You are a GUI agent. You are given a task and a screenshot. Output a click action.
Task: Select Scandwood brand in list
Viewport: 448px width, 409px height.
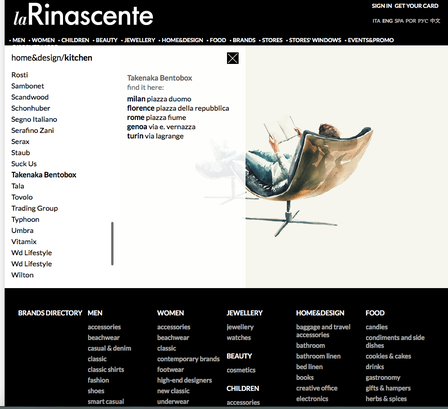[30, 97]
